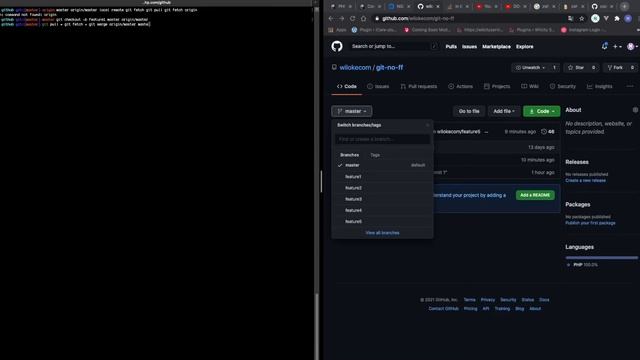Switch to the Actions tab

(x=460, y=87)
